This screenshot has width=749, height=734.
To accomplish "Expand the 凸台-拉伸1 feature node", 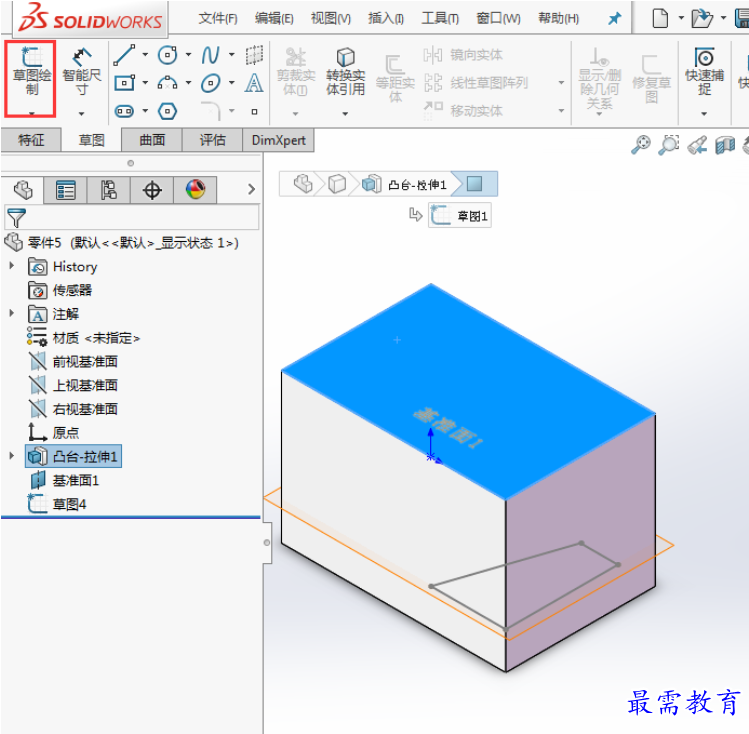I will 12,456.
